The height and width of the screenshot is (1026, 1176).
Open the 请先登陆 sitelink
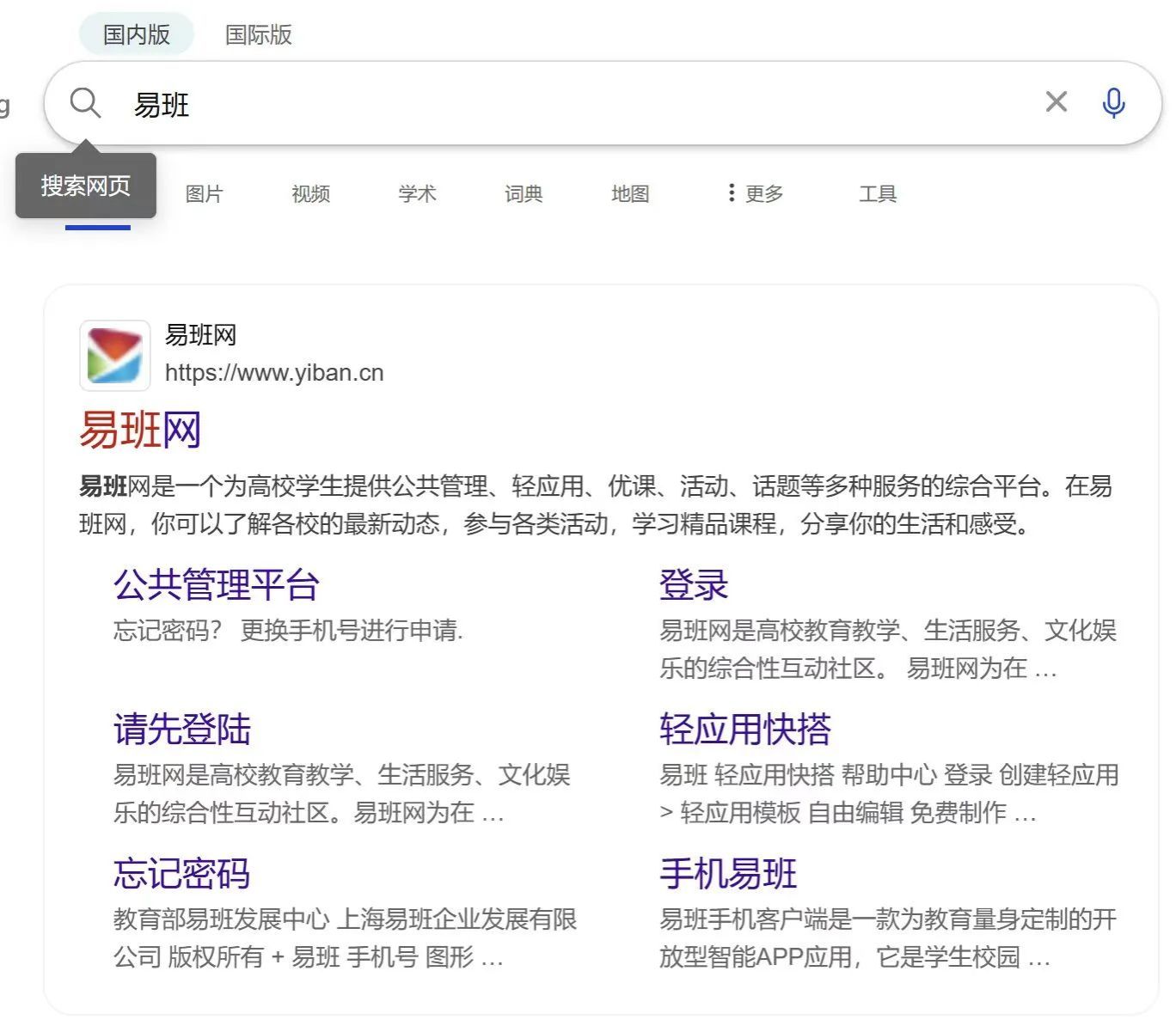(182, 730)
